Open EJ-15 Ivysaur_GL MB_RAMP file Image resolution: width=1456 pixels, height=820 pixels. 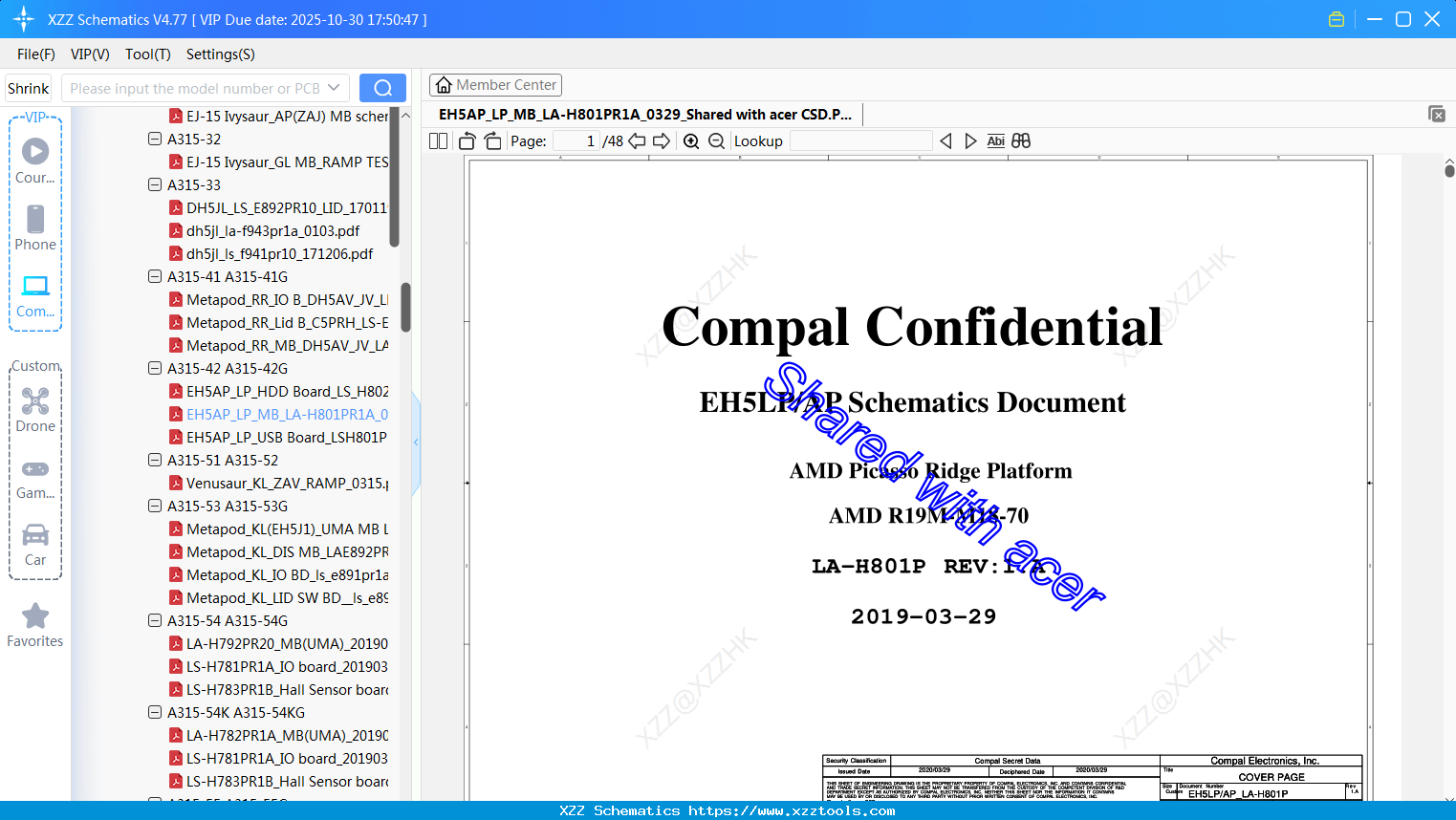click(279, 162)
